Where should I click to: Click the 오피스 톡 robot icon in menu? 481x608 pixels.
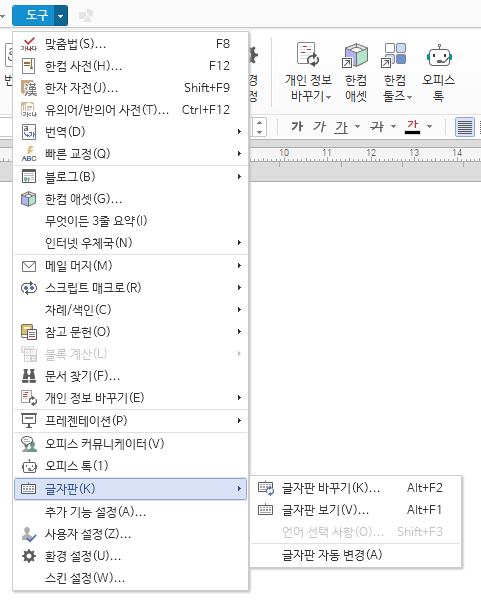tap(29, 466)
